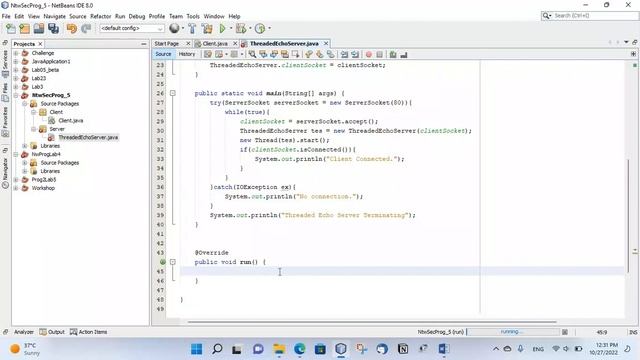Click the Uncomment icon at editor toolbar end
Image resolution: width=640 pixels, height=360 pixels.
point(404,54)
